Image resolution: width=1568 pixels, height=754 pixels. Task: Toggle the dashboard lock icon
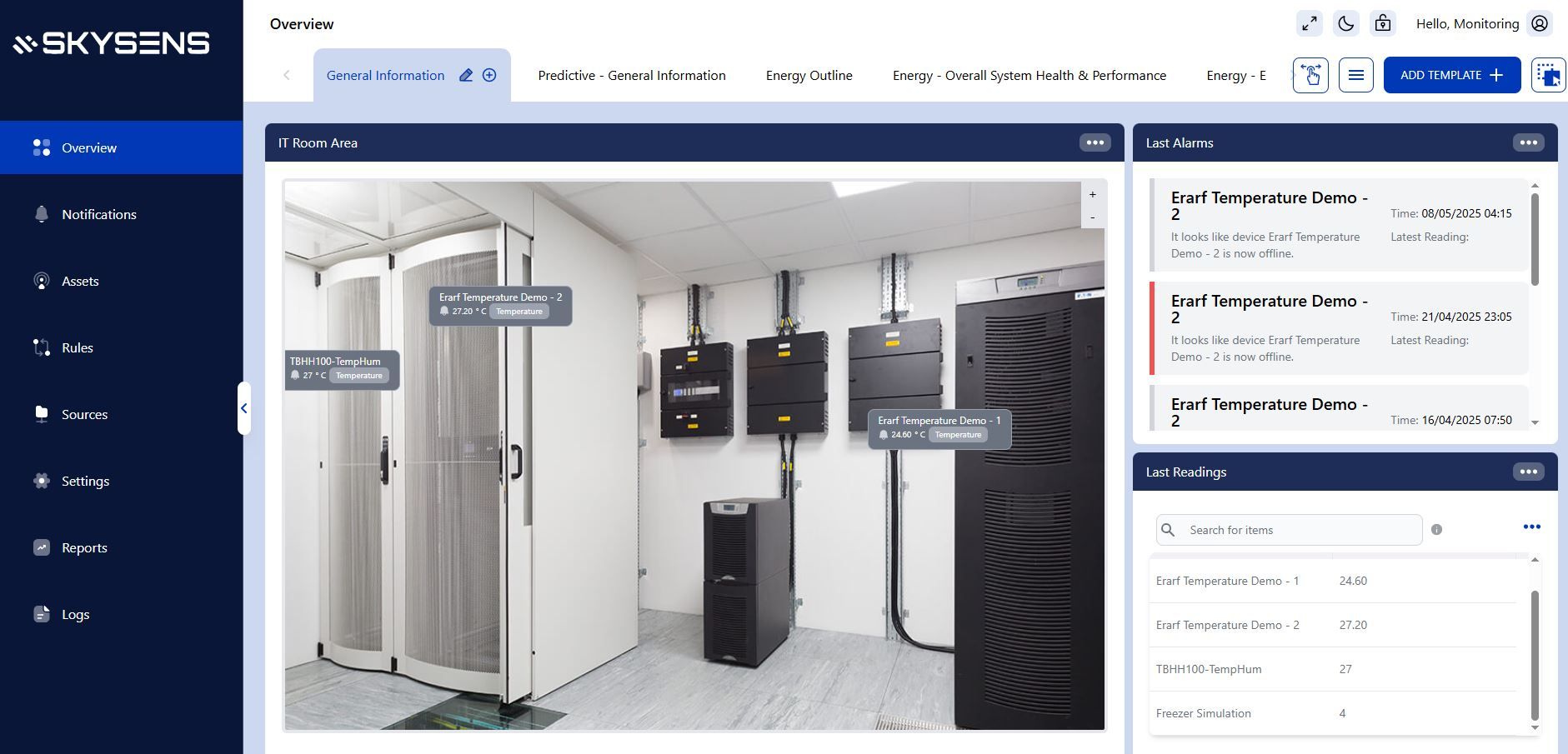pos(1382,23)
